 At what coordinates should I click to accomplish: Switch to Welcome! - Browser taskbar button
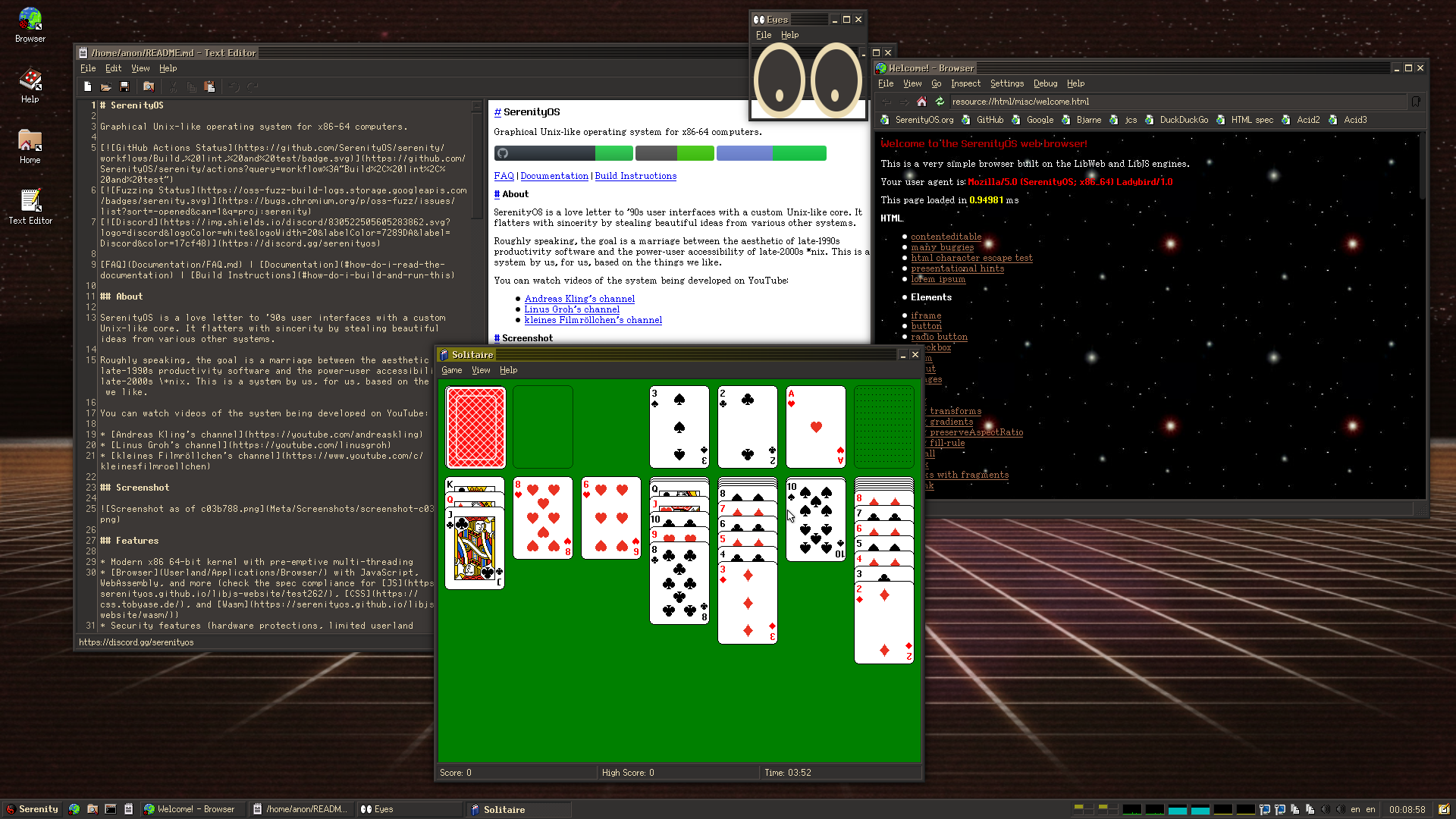(193, 809)
